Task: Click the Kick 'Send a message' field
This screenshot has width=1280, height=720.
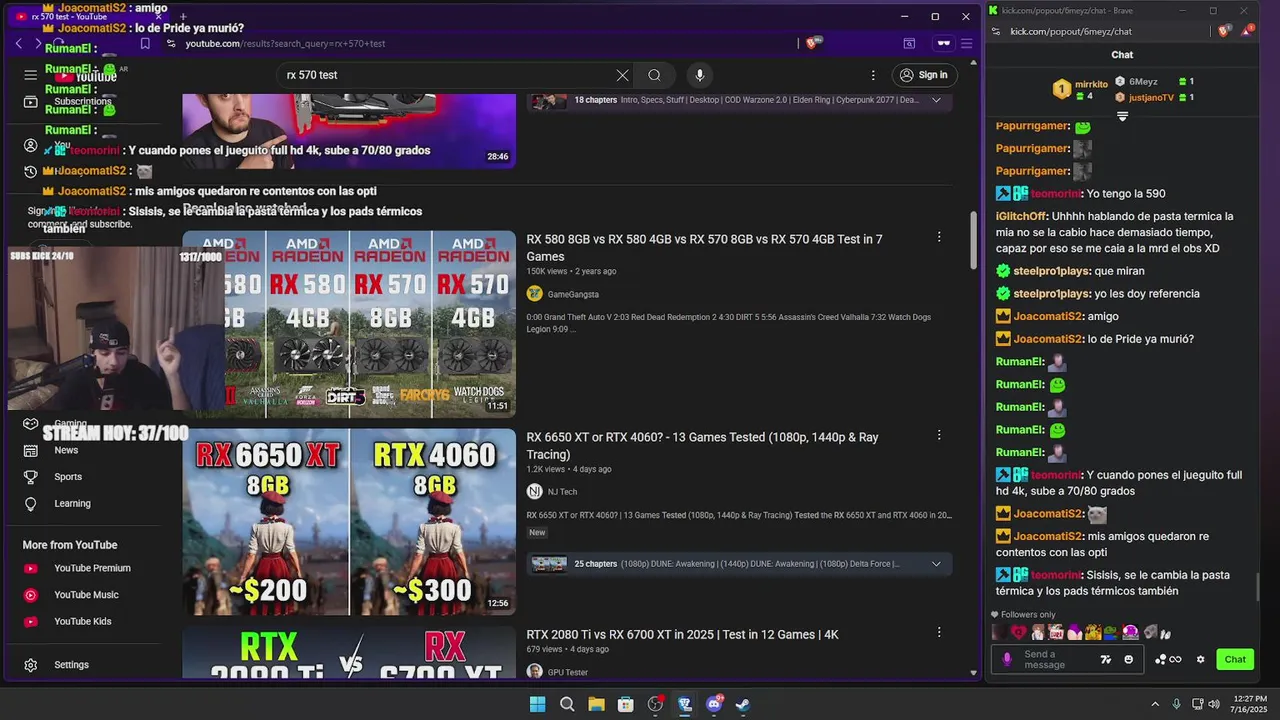Action: (1058, 660)
